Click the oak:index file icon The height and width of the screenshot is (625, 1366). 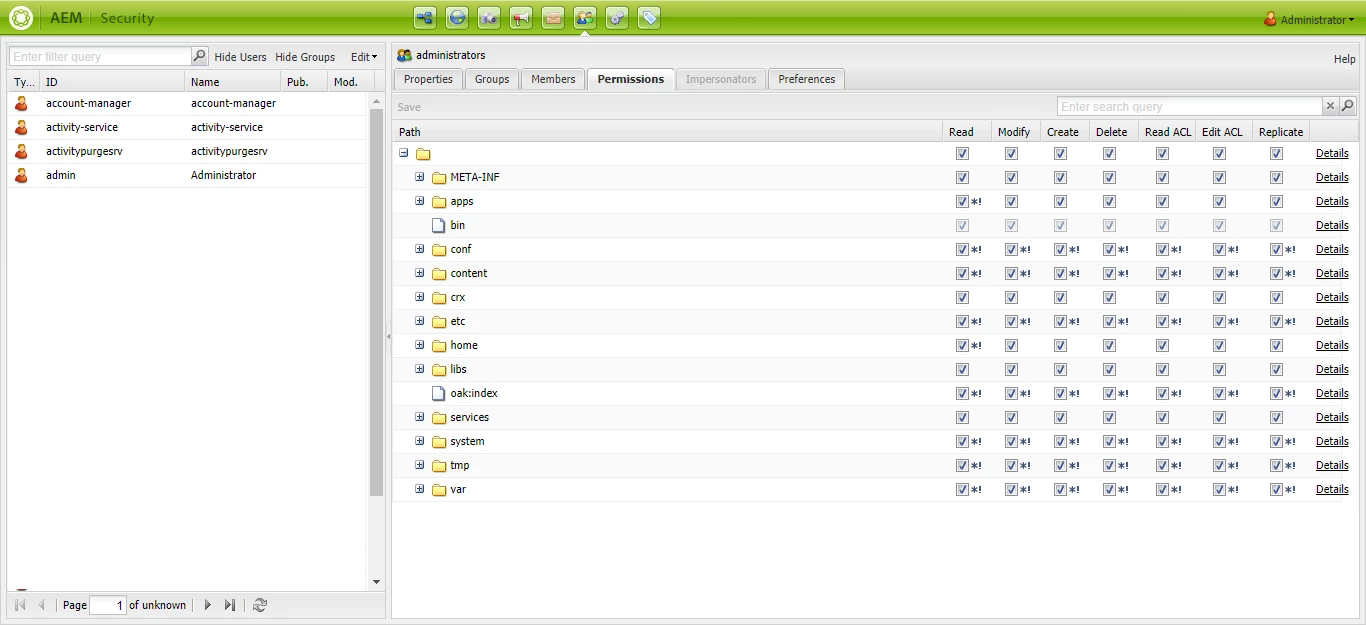438,393
